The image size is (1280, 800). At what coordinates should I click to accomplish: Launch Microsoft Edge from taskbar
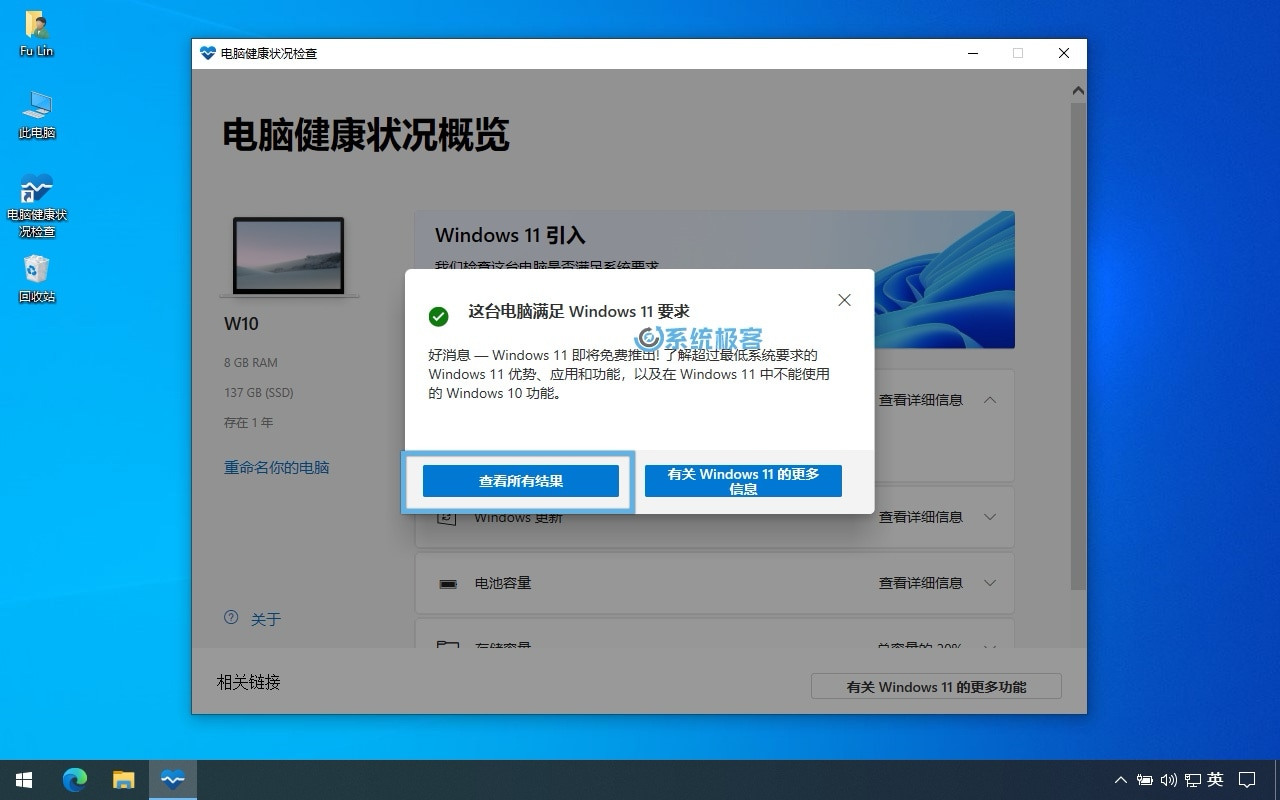click(x=75, y=780)
